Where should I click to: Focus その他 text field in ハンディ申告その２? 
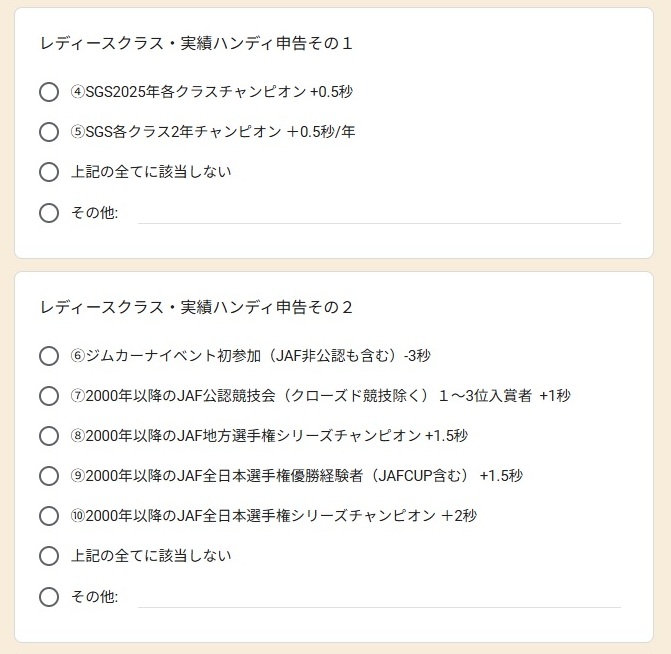pyautogui.click(x=378, y=596)
